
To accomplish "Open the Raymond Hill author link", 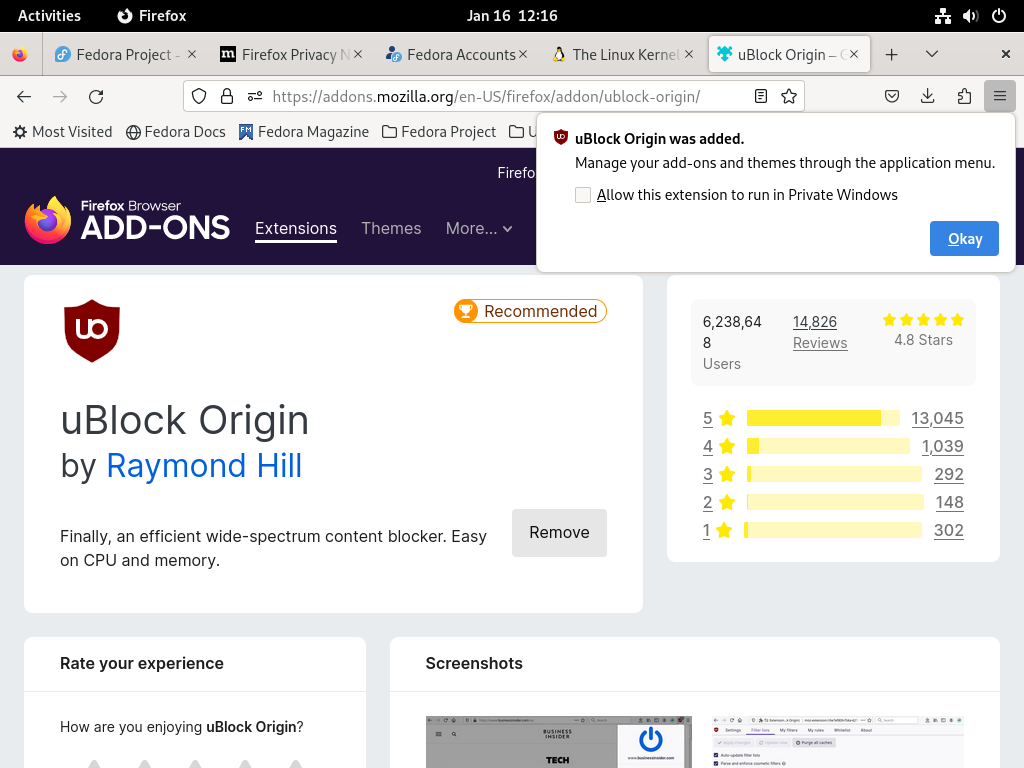I will pyautogui.click(x=204, y=466).
